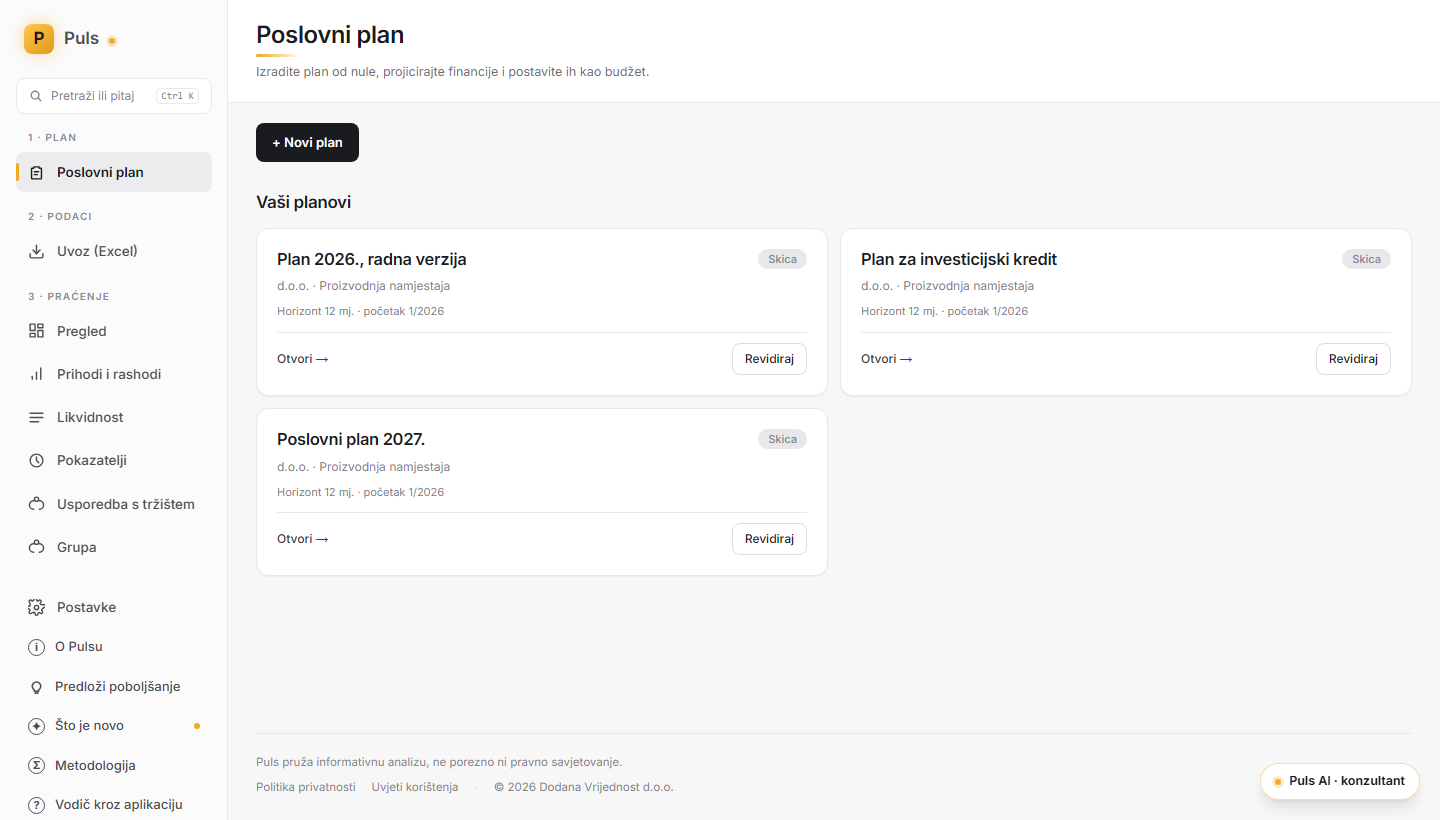The width and height of the screenshot is (1440, 820).
Task: Open Postavke gear icon
Action: 37,607
